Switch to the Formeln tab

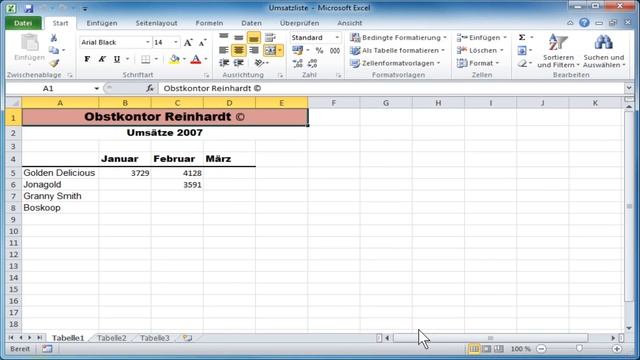pos(209,23)
